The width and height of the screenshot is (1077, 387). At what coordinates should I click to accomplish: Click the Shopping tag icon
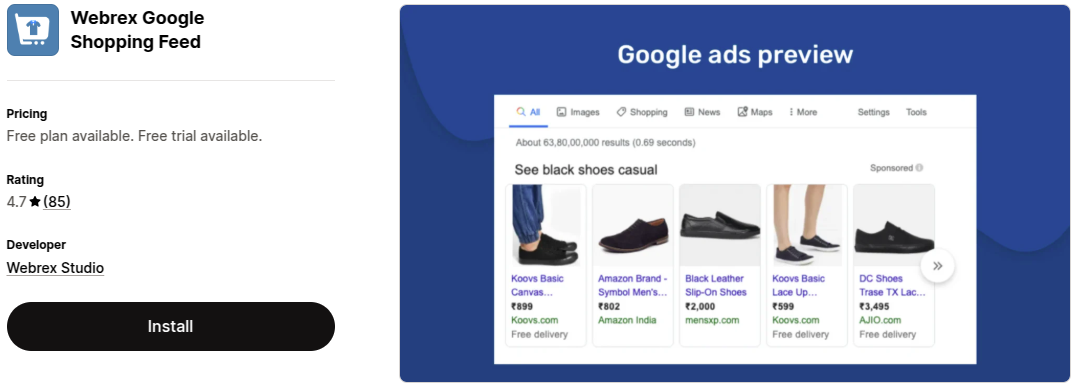(x=621, y=111)
